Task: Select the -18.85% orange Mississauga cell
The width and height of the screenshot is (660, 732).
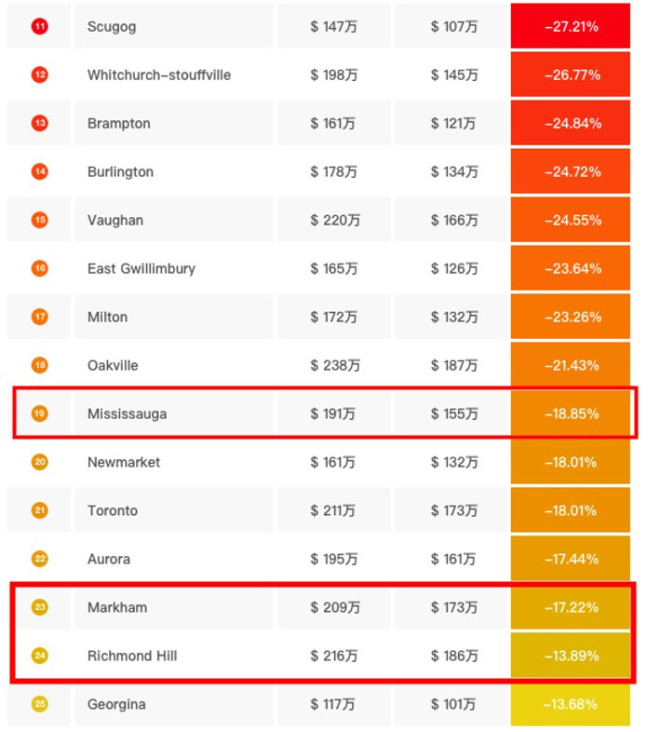Action: (570, 414)
